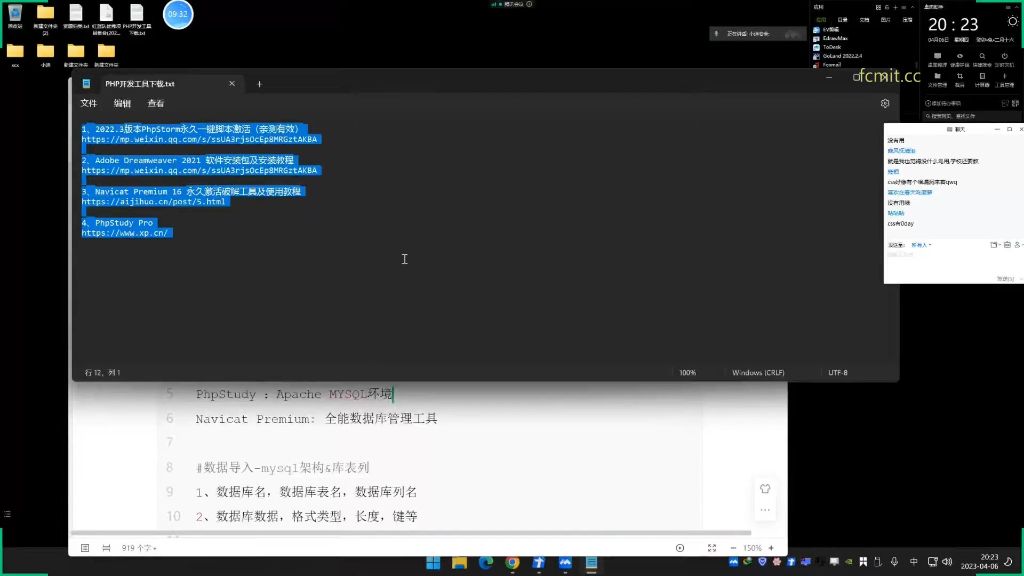Screen dimensions: 1024x576
Task: Click line 10 数据库数据 text in editor
Action: tap(306, 517)
